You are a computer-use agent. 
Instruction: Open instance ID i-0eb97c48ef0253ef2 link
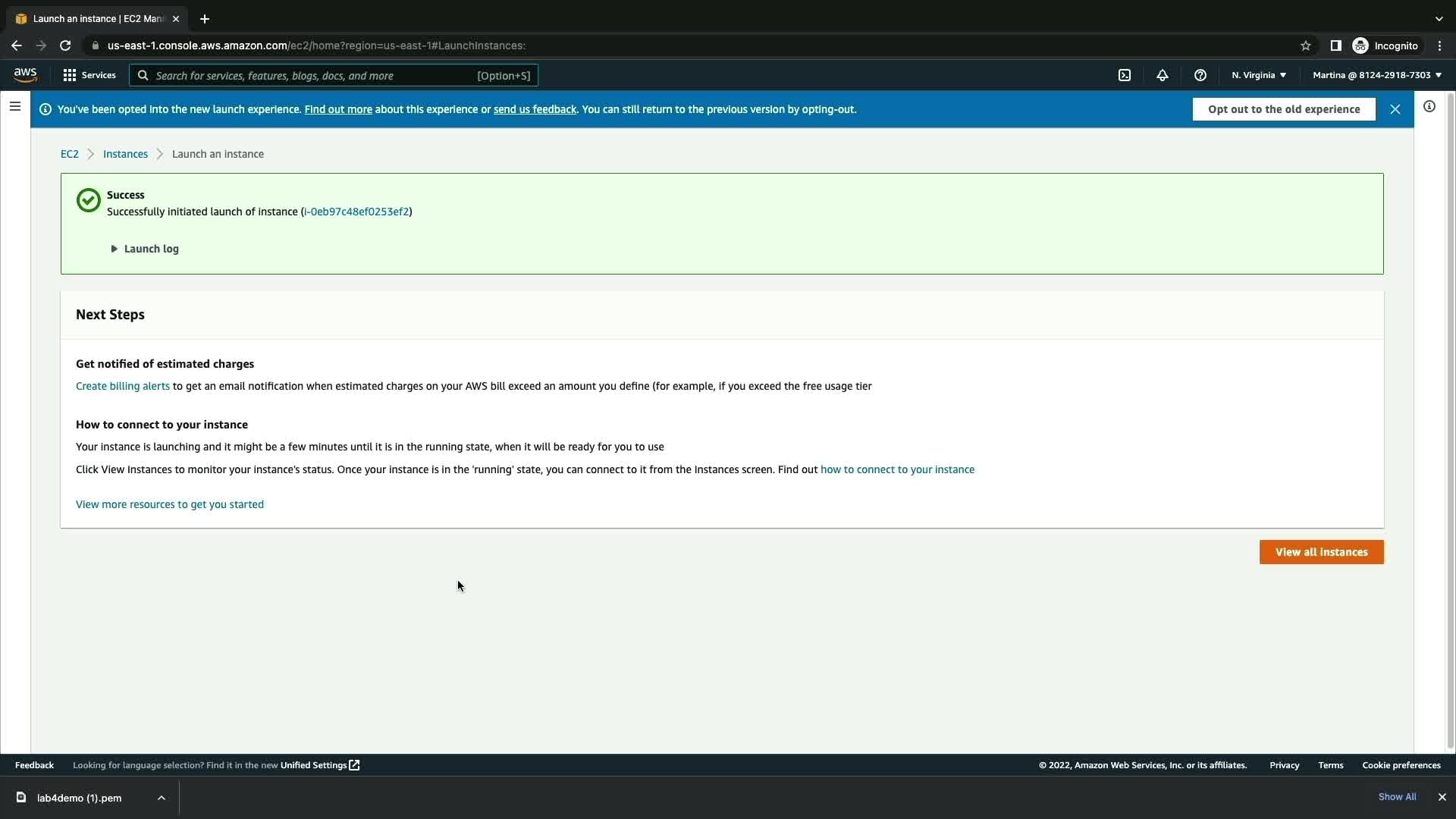pos(356,212)
